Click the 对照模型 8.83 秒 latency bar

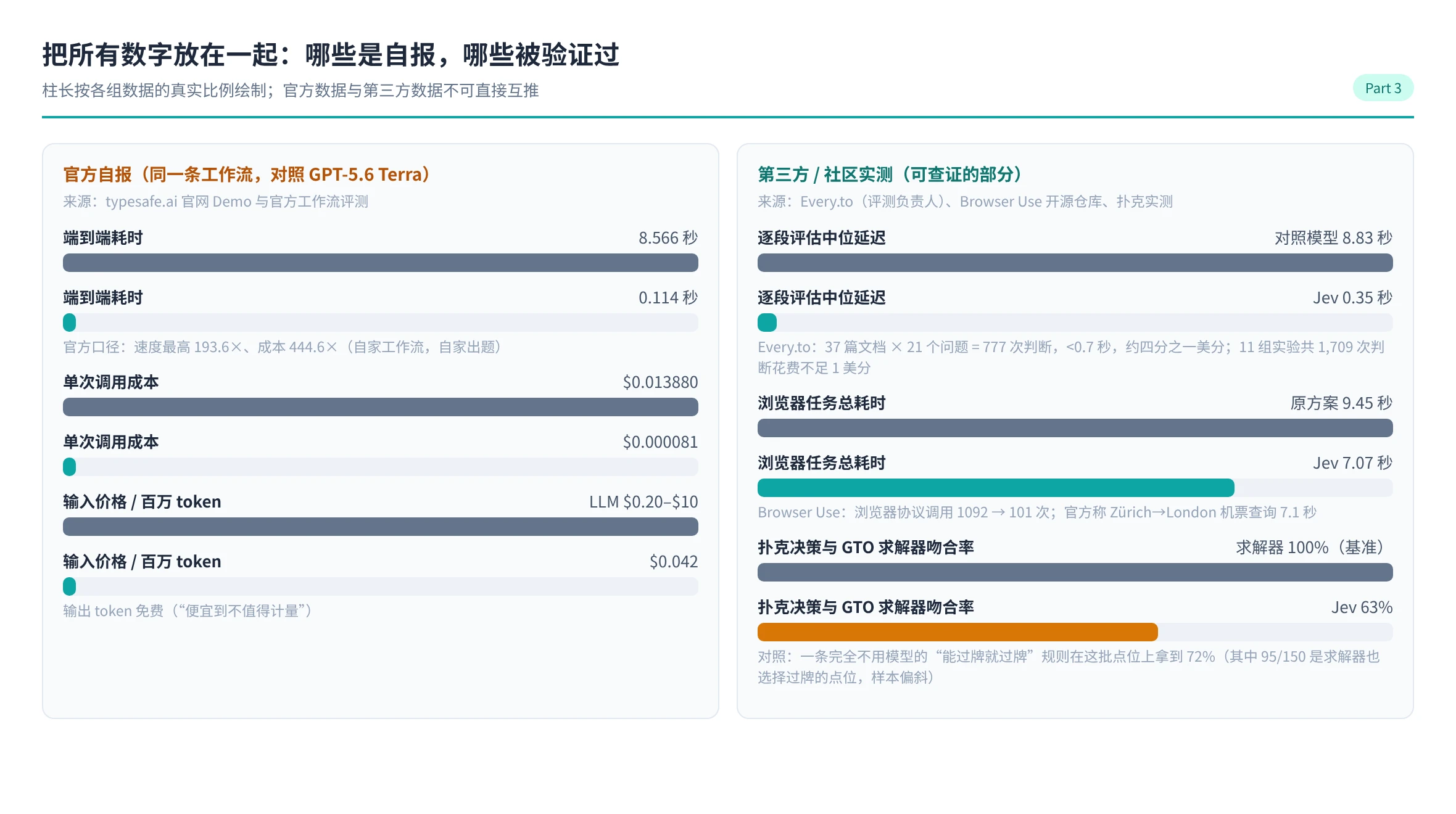point(1075,263)
